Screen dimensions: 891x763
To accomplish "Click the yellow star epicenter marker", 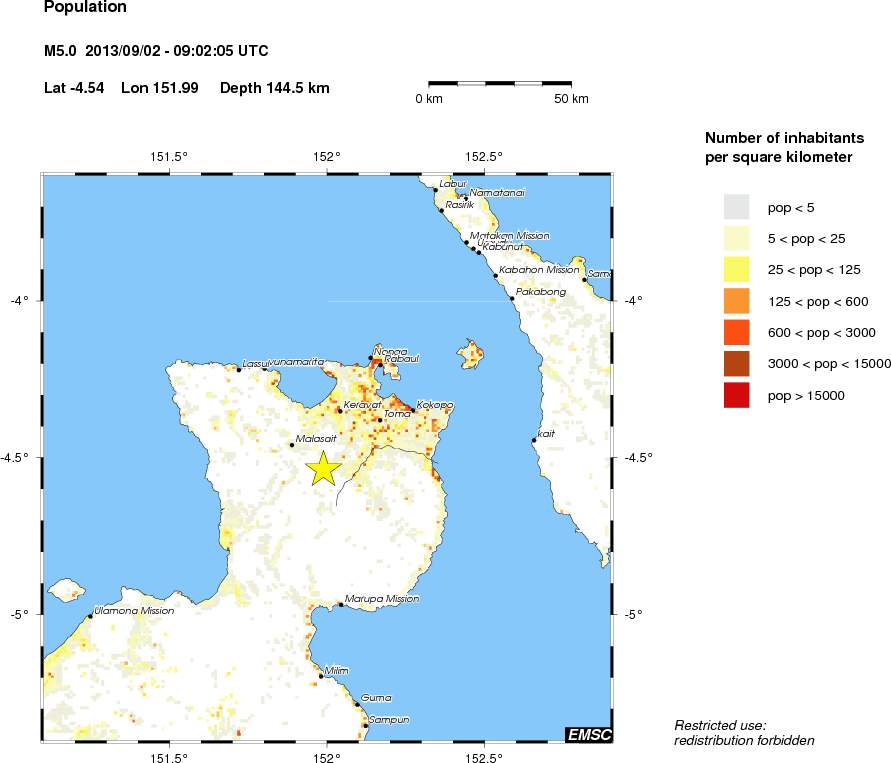I will (x=323, y=468).
